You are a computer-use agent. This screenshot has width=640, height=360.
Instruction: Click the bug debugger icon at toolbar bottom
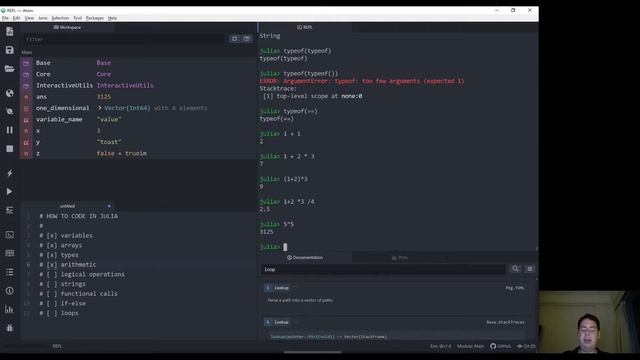pyautogui.click(x=9, y=328)
